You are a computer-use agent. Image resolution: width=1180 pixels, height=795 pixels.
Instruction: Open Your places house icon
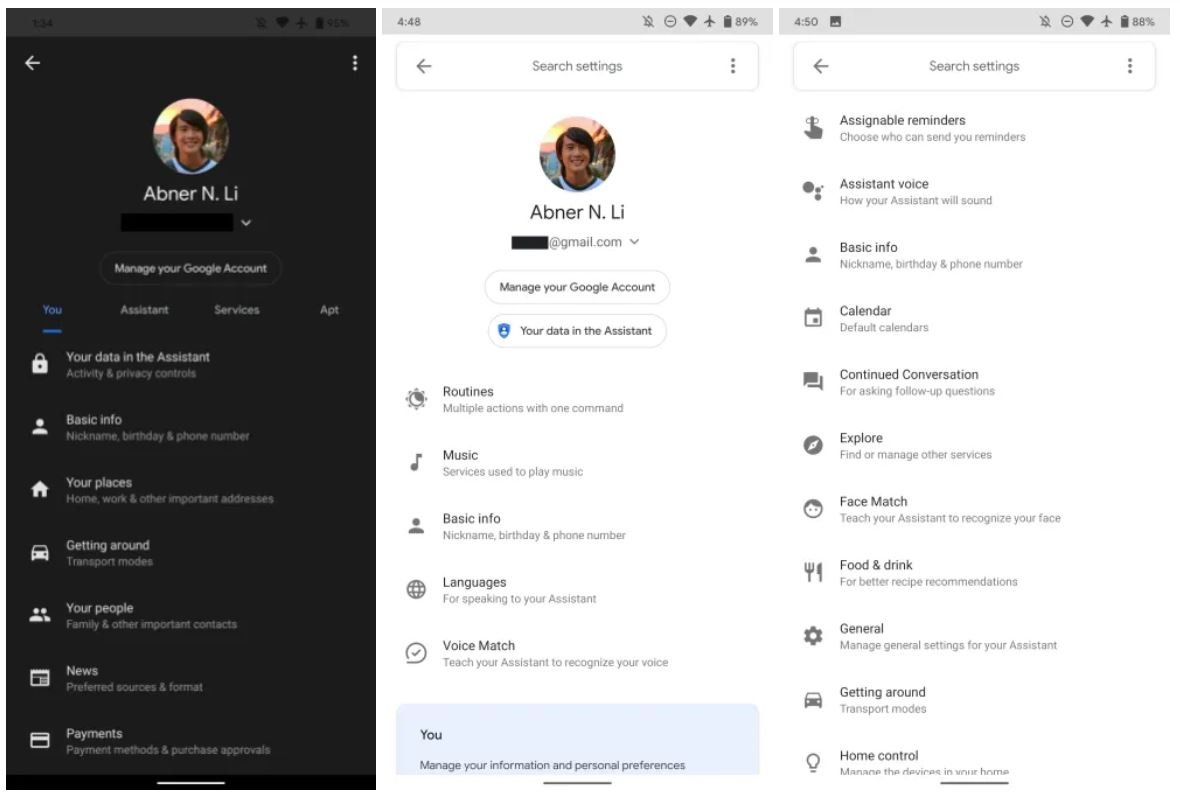[40, 490]
